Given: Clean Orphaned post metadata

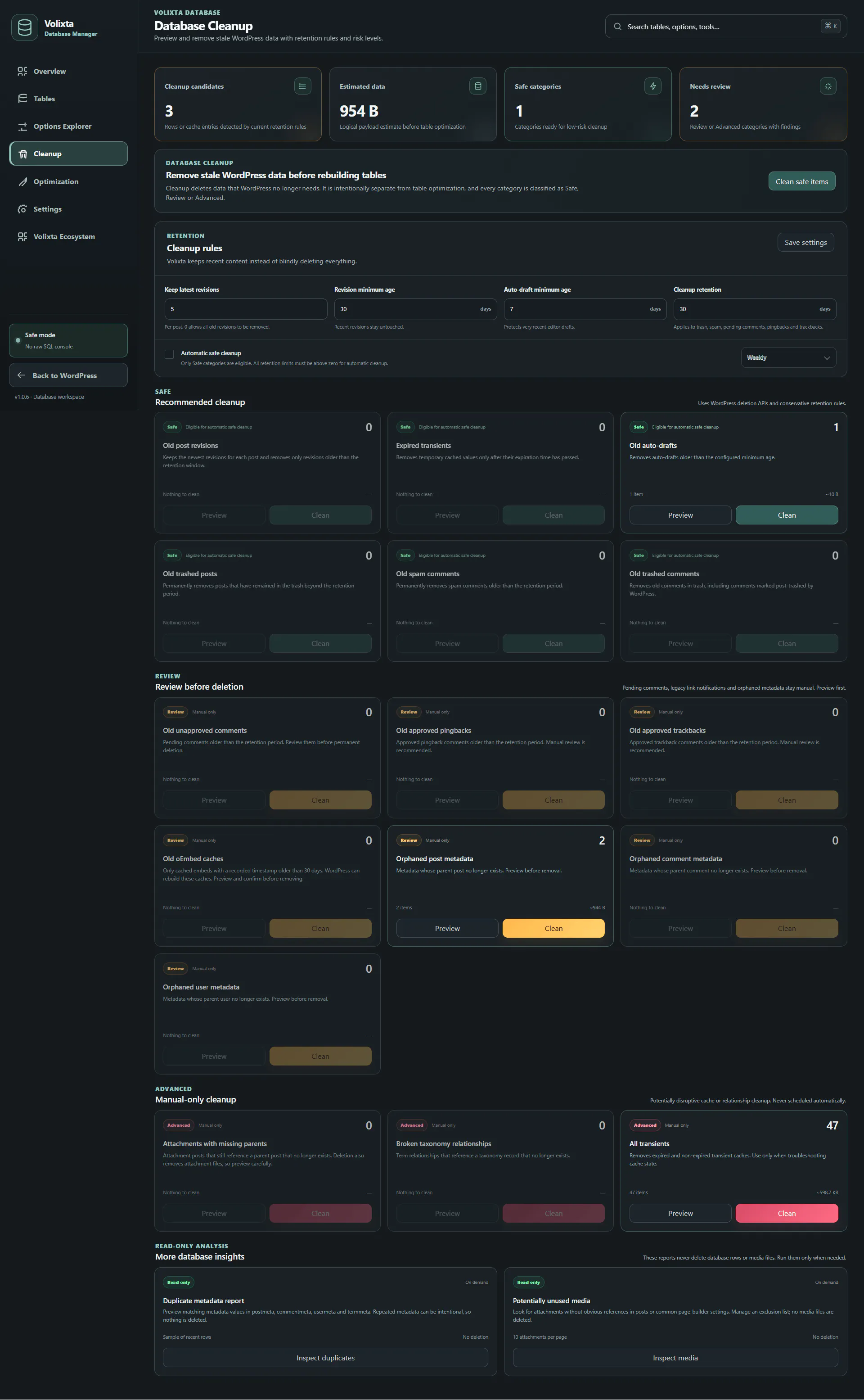Looking at the screenshot, I should [x=553, y=928].
